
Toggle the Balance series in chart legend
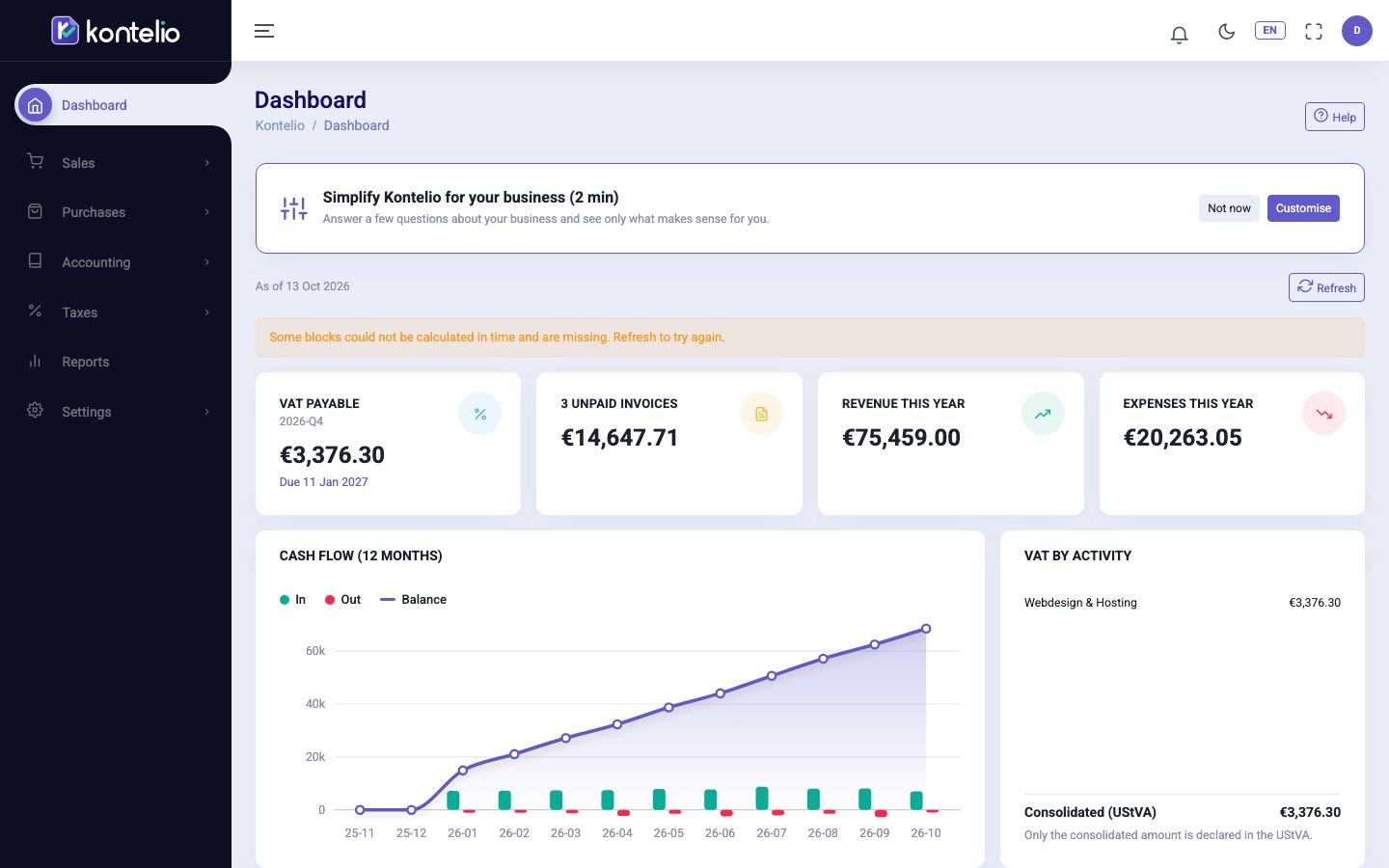pyautogui.click(x=414, y=600)
